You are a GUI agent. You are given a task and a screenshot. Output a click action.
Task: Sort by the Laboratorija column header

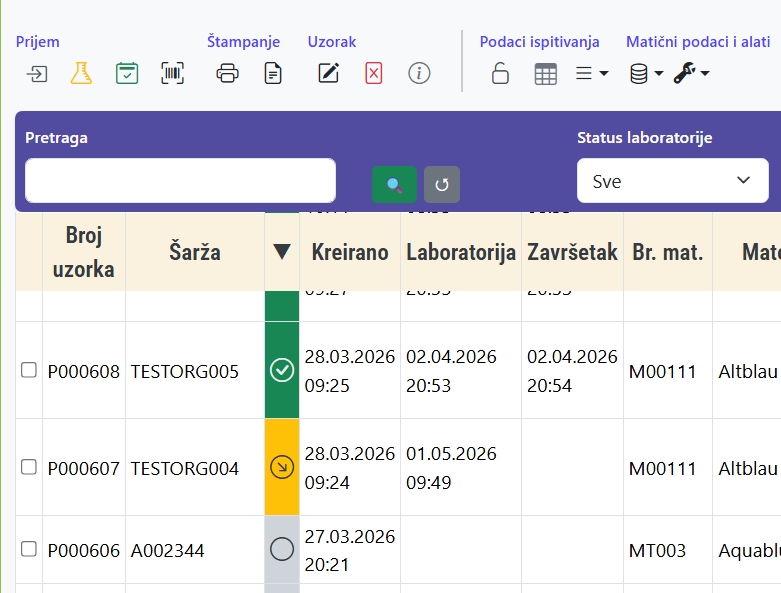(461, 252)
